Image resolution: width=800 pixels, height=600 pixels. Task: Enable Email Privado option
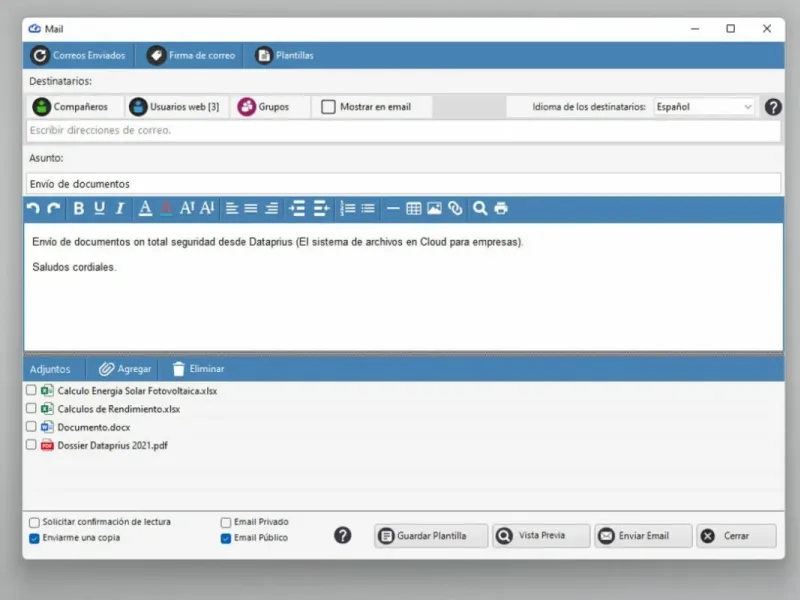pyautogui.click(x=226, y=522)
